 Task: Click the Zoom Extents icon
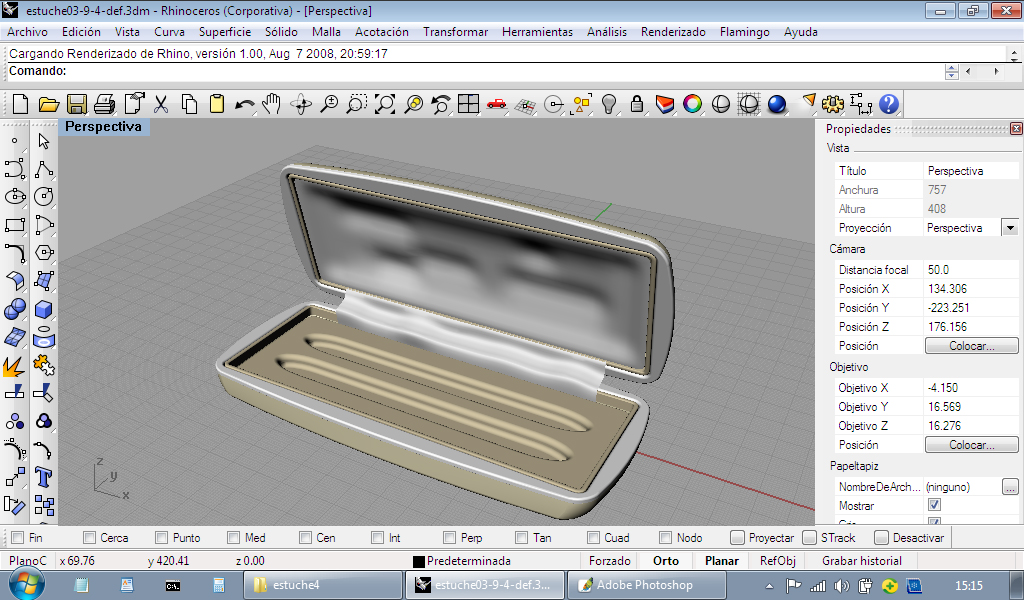tap(385, 104)
